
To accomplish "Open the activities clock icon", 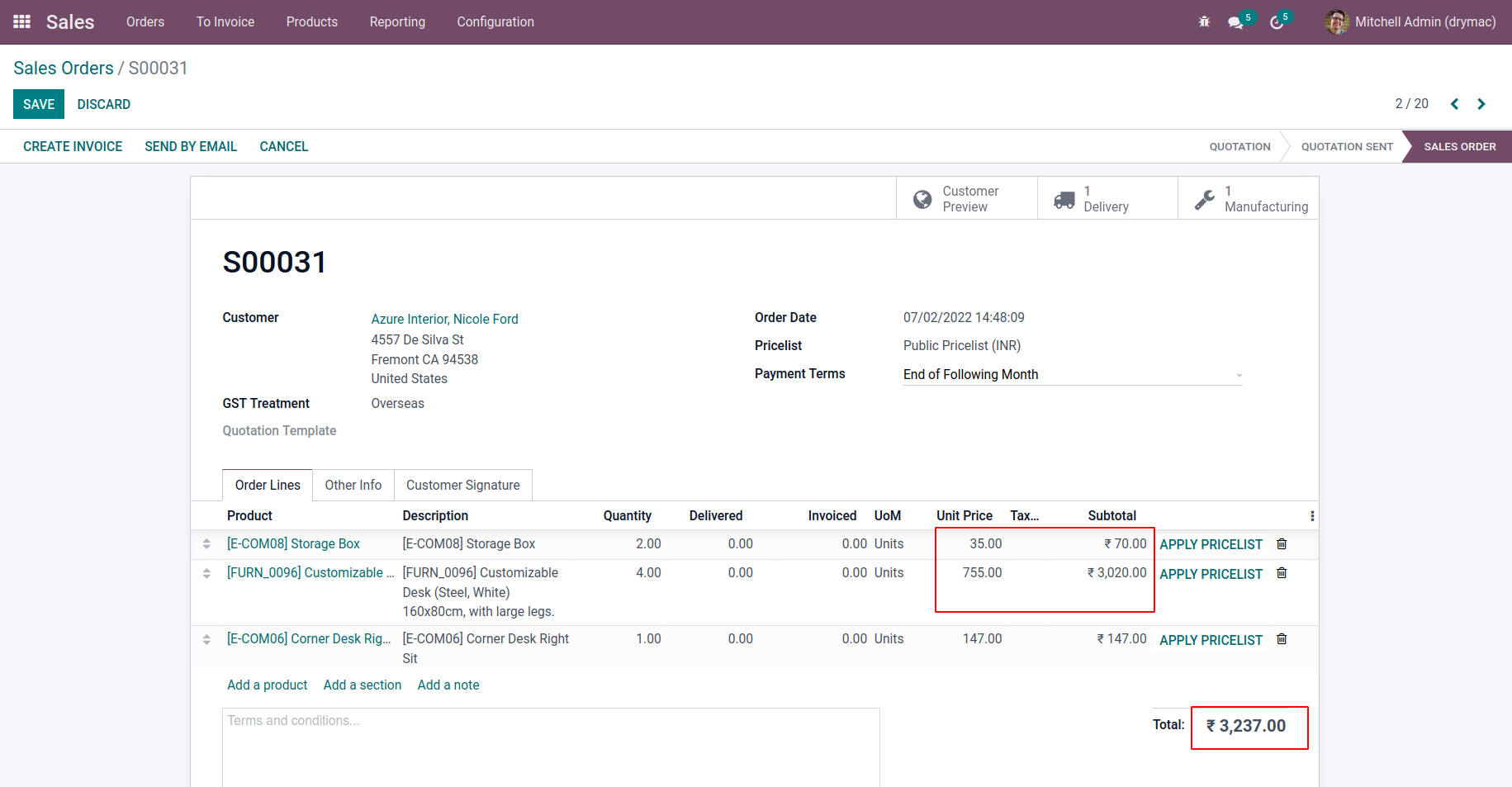I will 1277,22.
